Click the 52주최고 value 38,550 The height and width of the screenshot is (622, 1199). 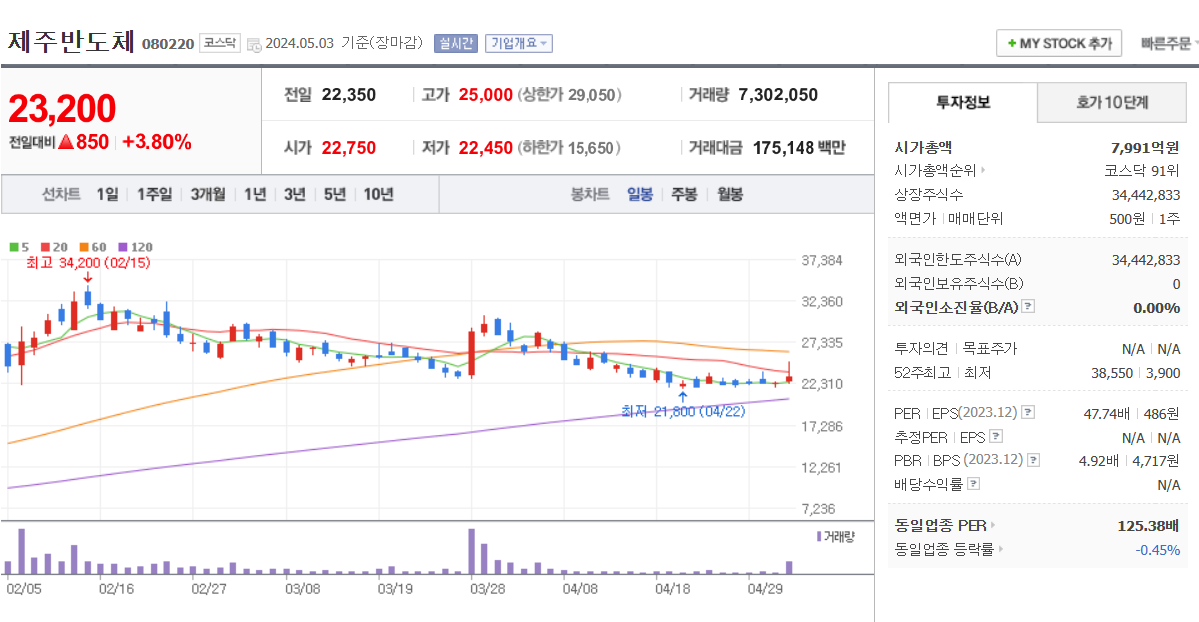[x=1112, y=373]
